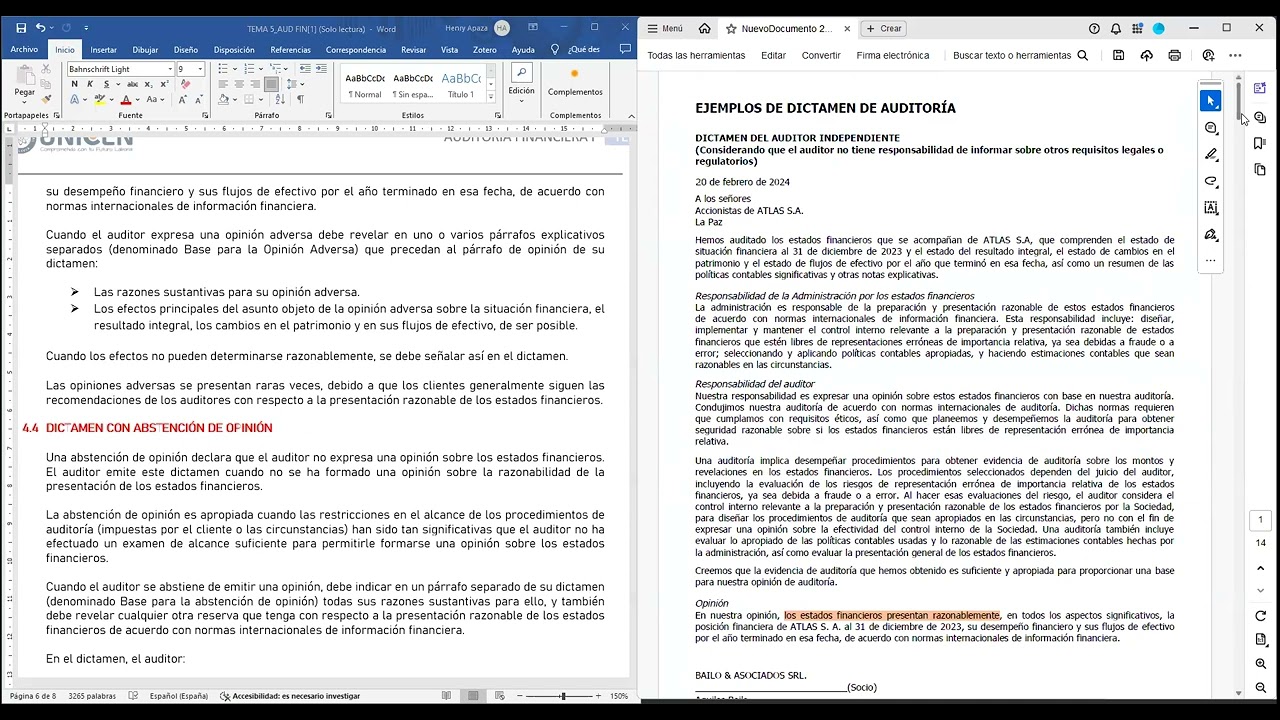Rotate the PDF page view
This screenshot has width=1280, height=720.
(x=1261, y=616)
